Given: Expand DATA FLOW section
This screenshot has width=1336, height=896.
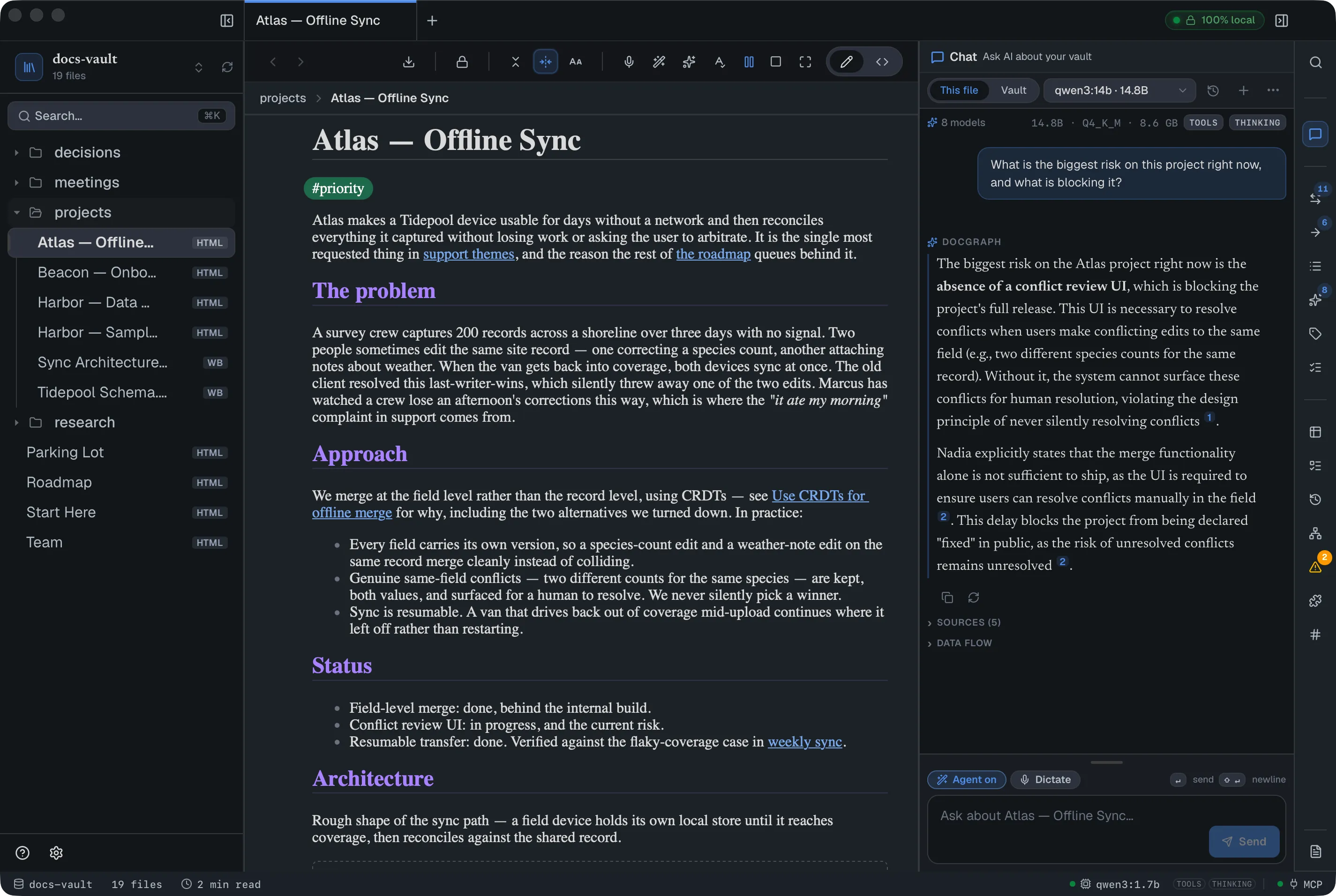Looking at the screenshot, I should [x=959, y=643].
